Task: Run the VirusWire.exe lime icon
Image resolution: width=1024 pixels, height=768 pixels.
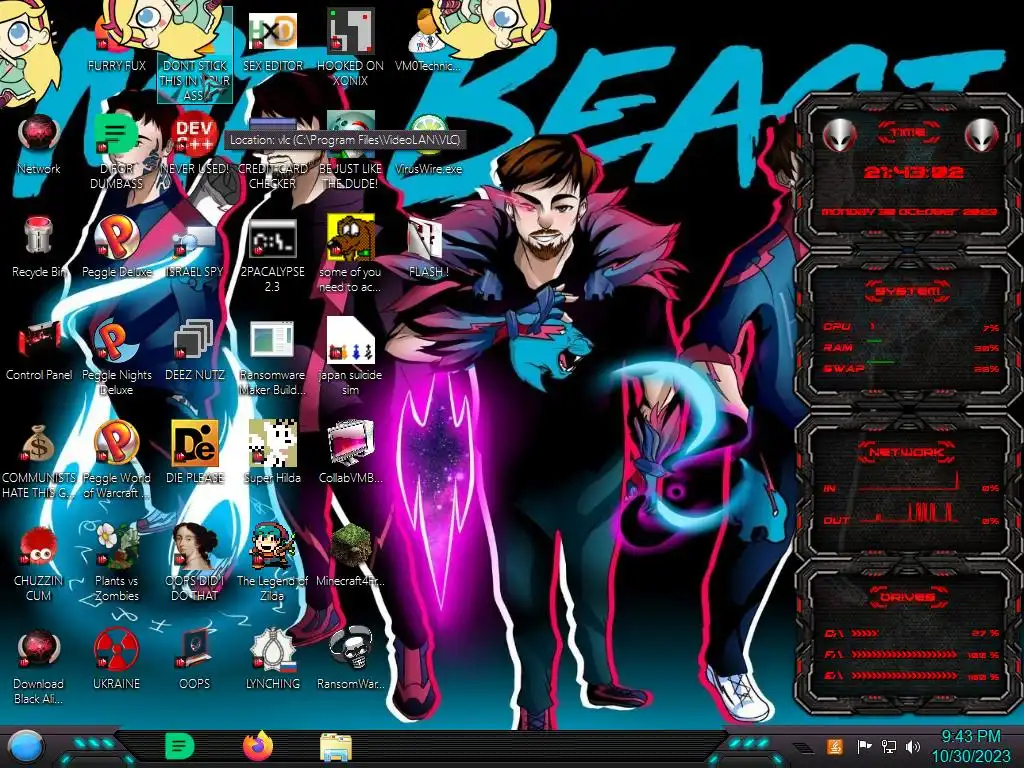Action: pos(428,144)
